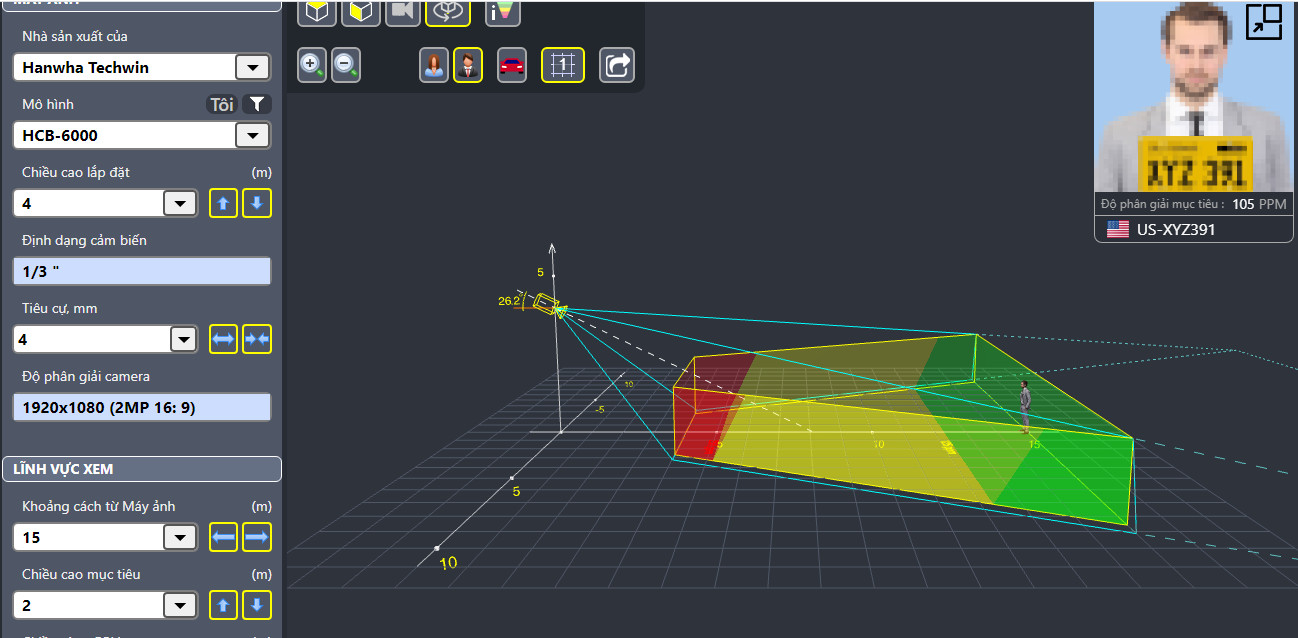
Task: Click the zoom in magnifier icon
Action: click(312, 66)
